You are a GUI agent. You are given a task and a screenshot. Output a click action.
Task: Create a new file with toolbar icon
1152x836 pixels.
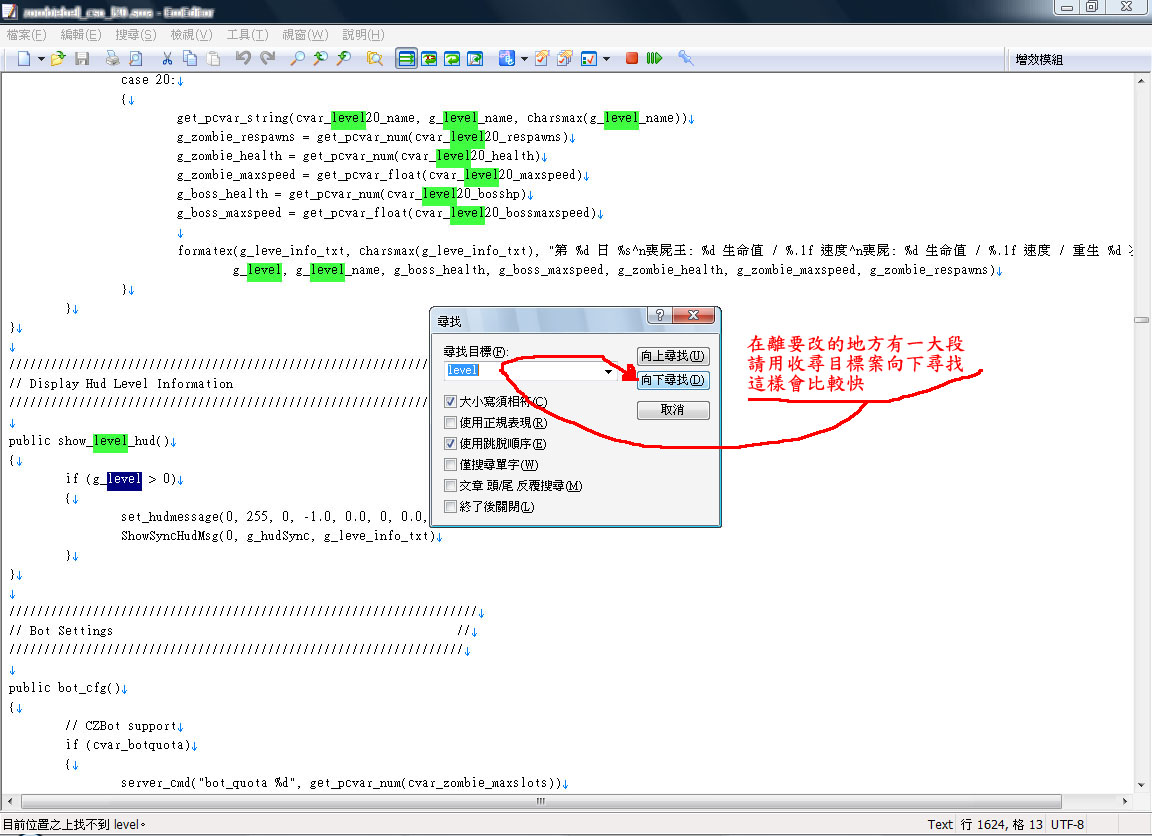[24, 59]
